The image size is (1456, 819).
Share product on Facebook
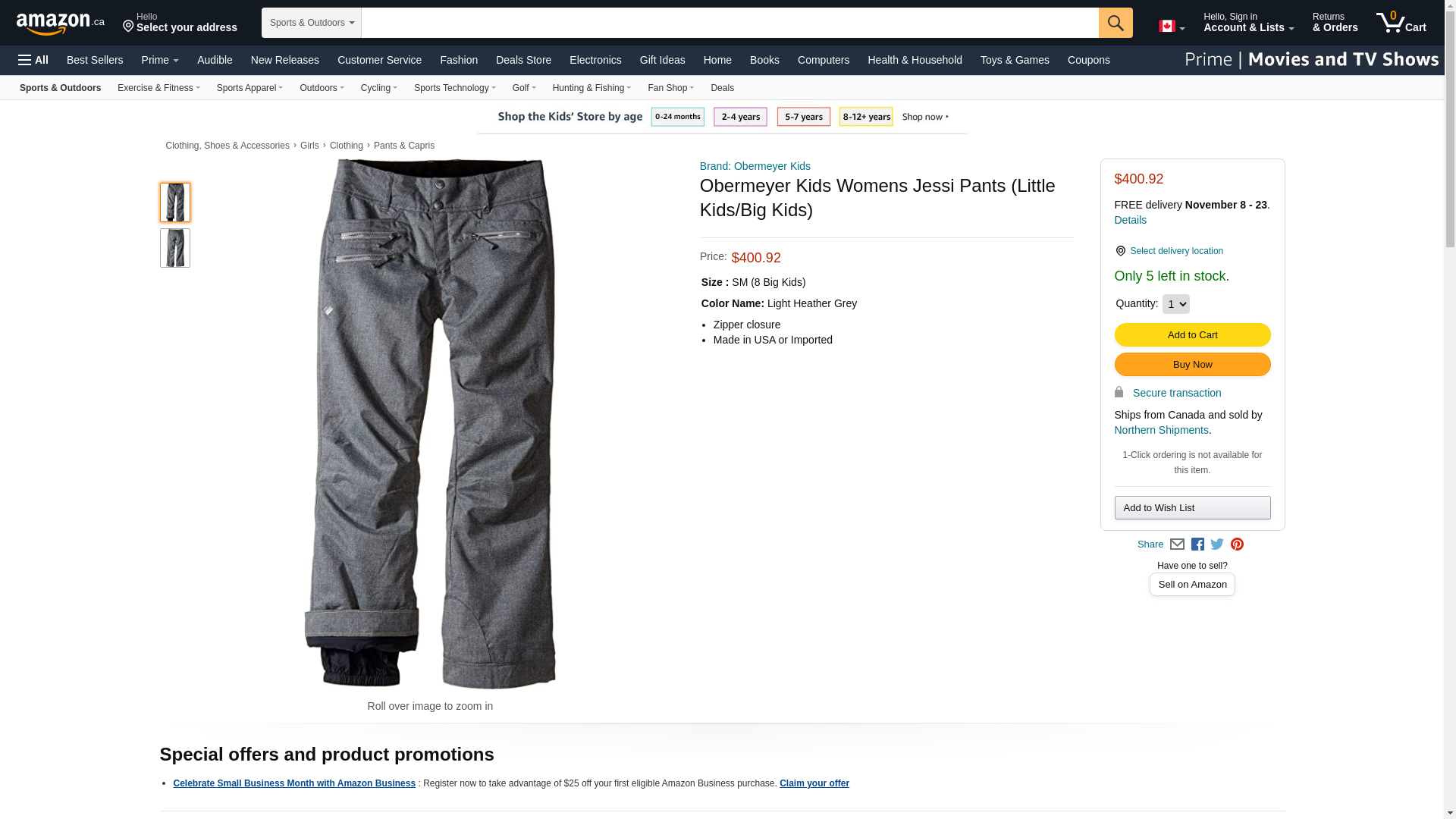(1197, 544)
